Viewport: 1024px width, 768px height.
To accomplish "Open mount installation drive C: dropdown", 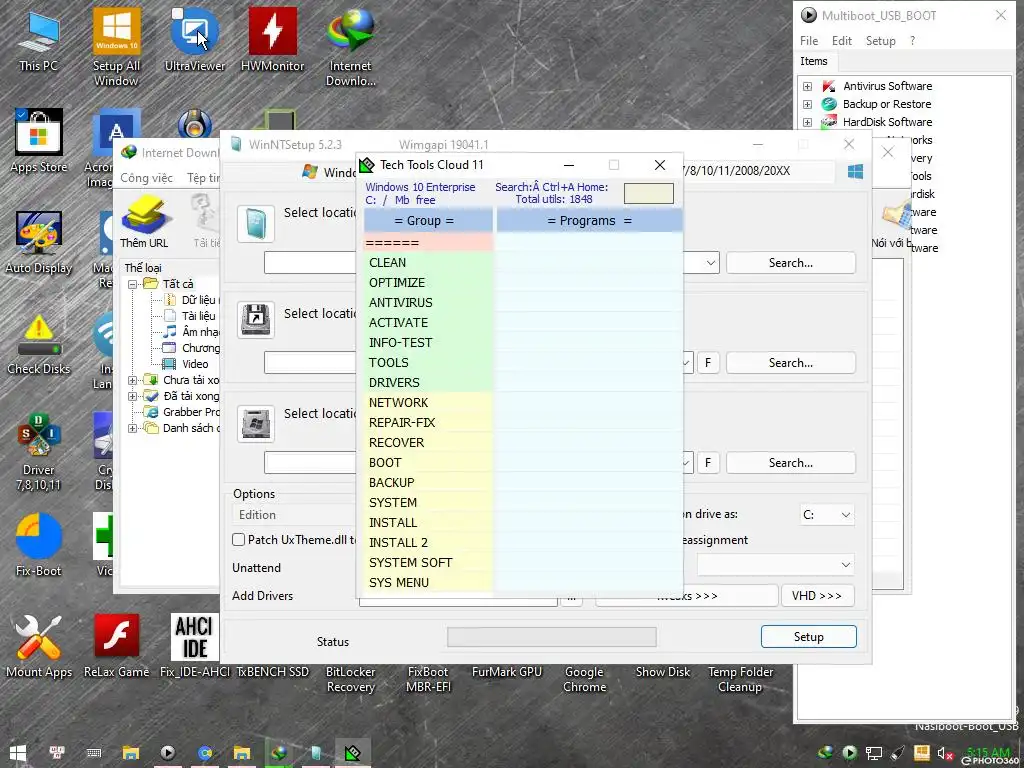I will point(826,515).
